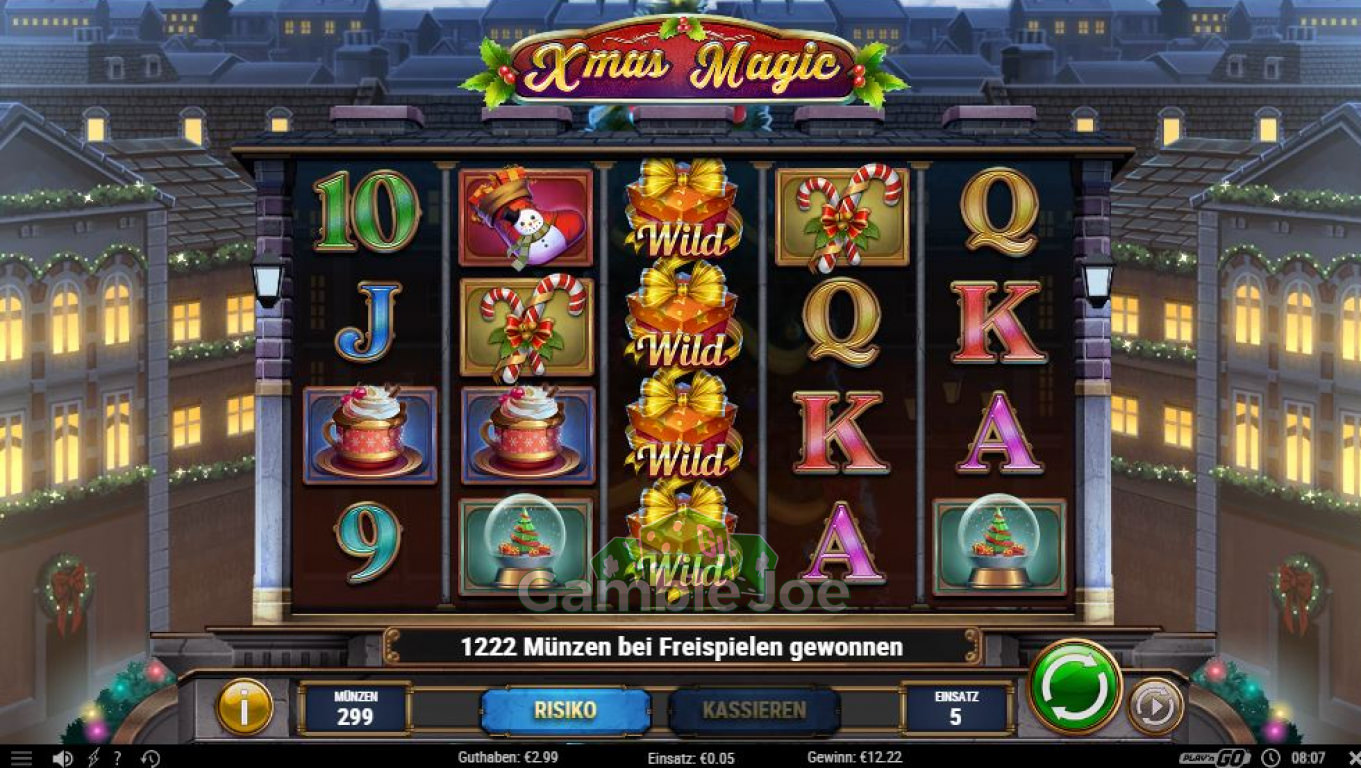Click the KASSIEREN collect button
Viewport: 1361px width, 768px height.
[x=754, y=710]
